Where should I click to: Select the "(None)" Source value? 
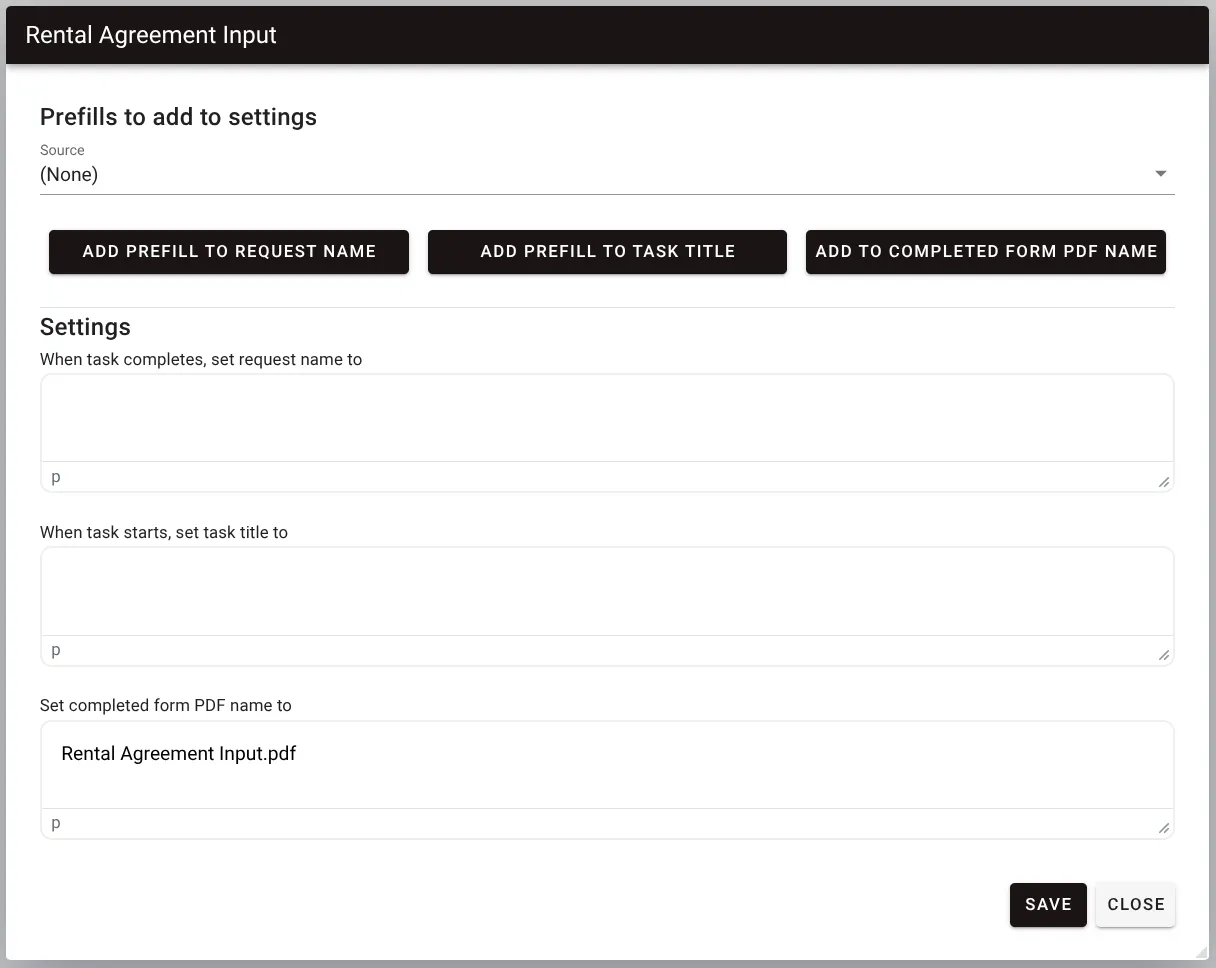tap(69, 175)
